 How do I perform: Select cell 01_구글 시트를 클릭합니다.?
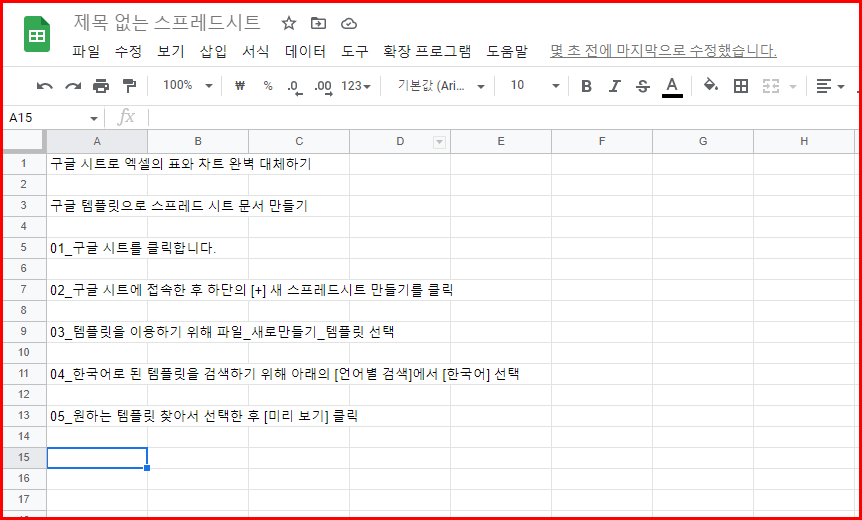coord(97,248)
